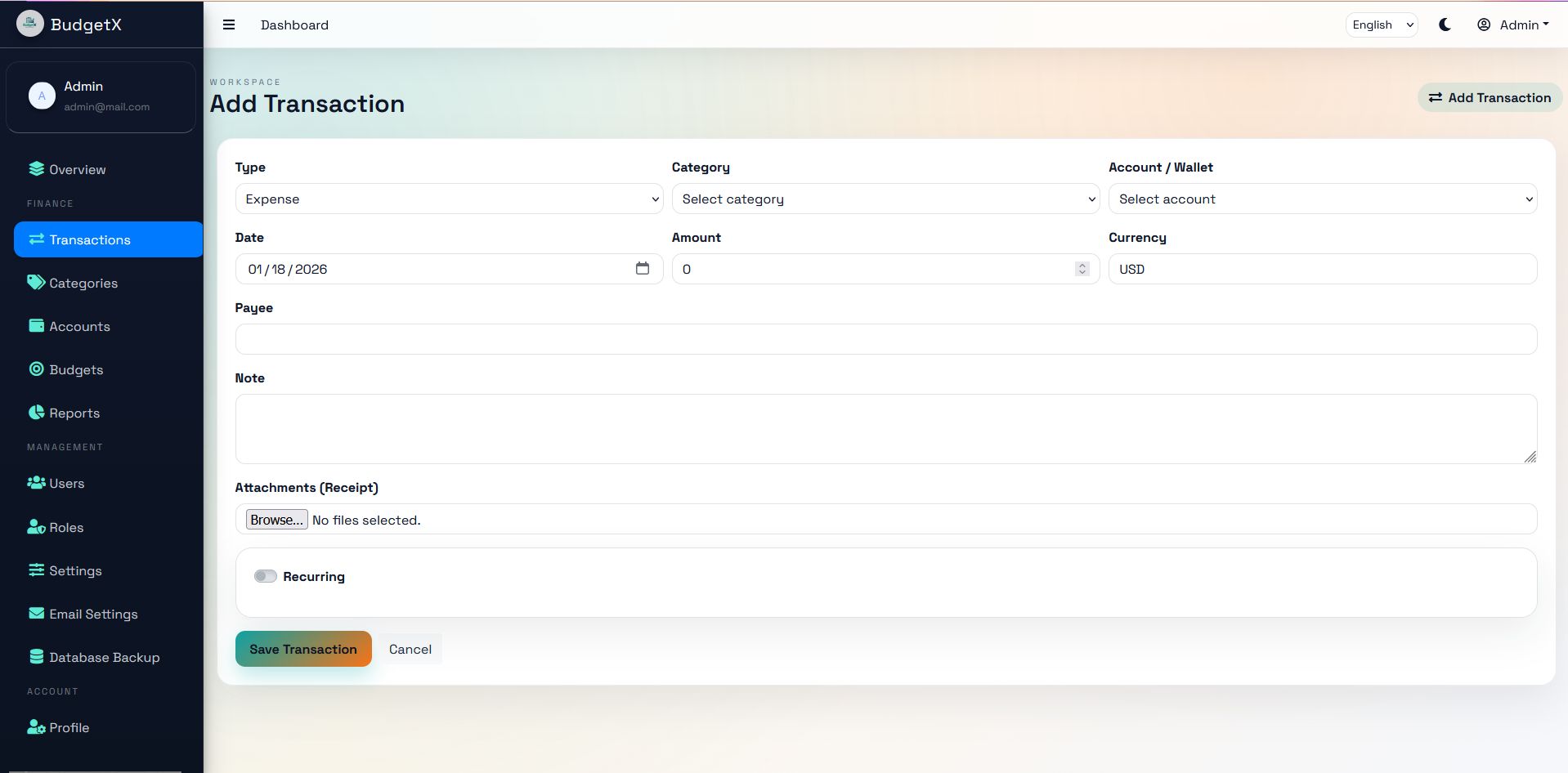1568x773 pixels.
Task: Click the Dashboard breadcrumb link
Action: pos(294,25)
